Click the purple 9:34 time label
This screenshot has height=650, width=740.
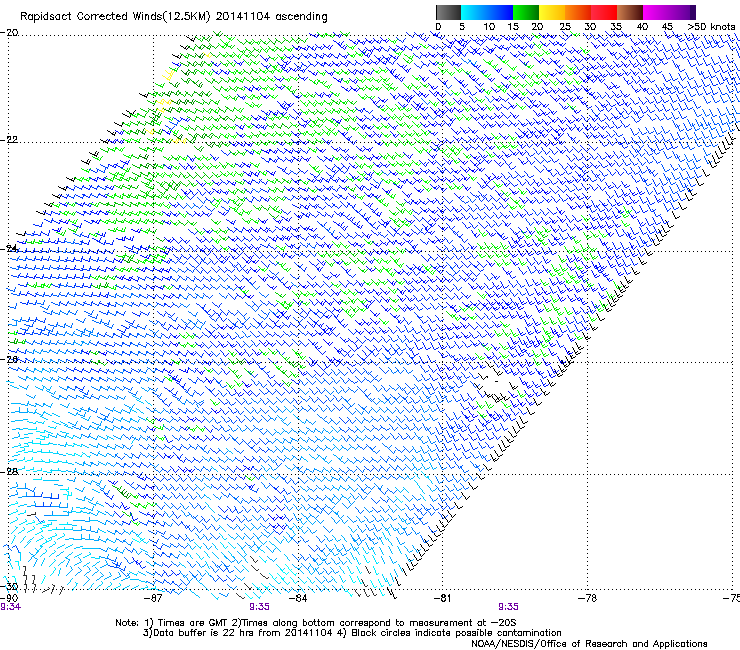point(10,607)
